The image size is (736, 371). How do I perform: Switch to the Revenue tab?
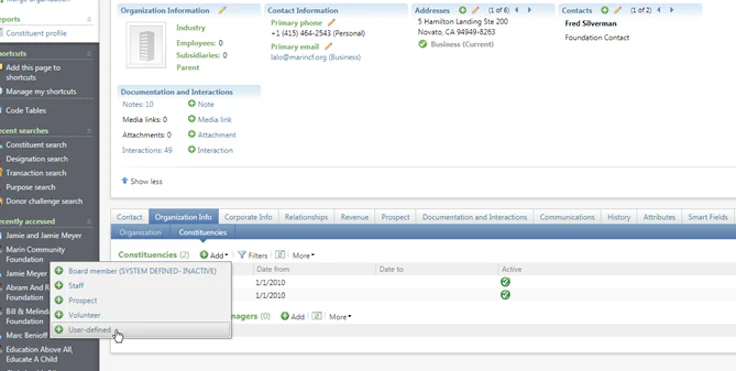coord(354,217)
